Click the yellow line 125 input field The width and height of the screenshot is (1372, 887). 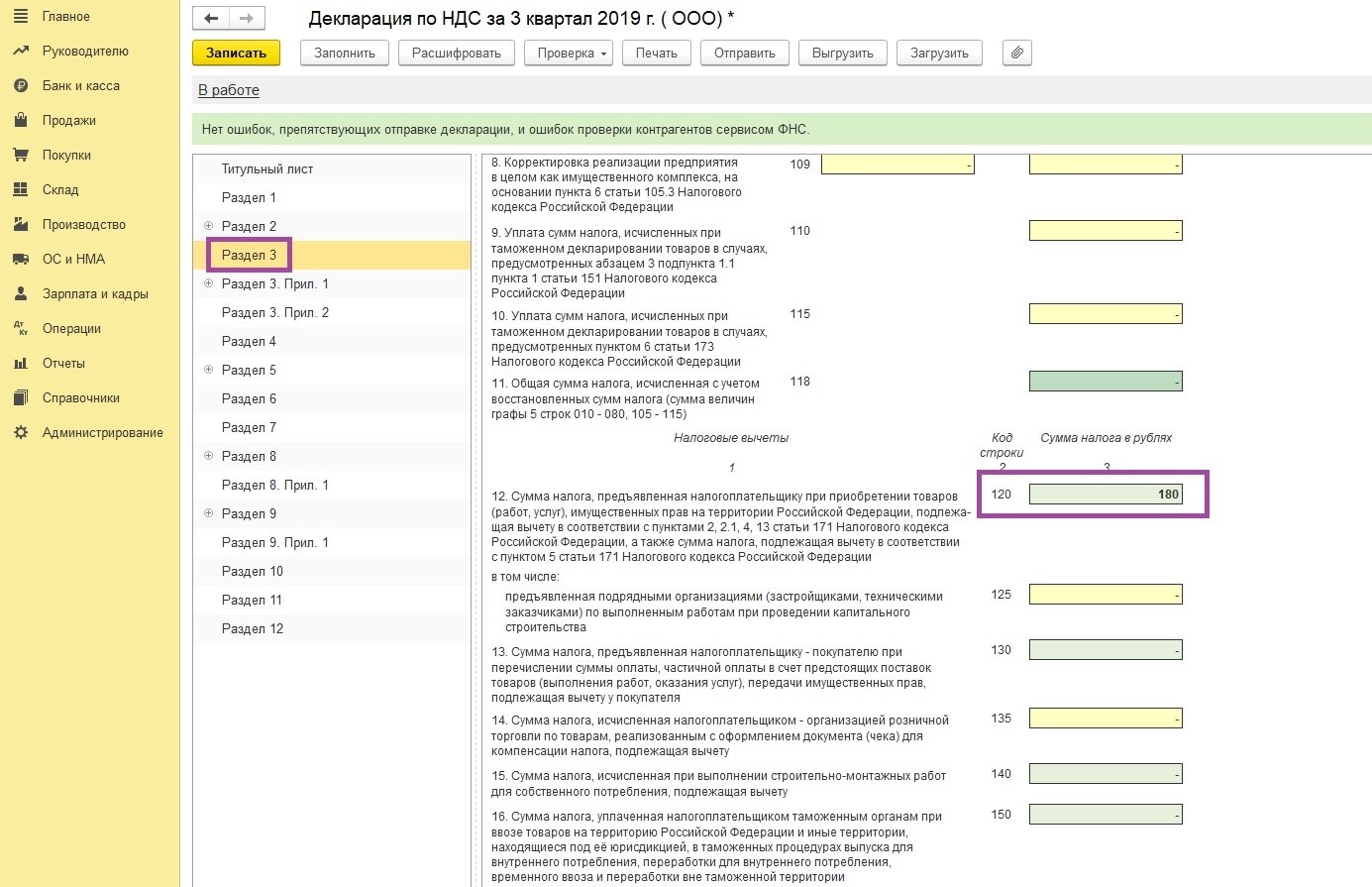point(1105,595)
